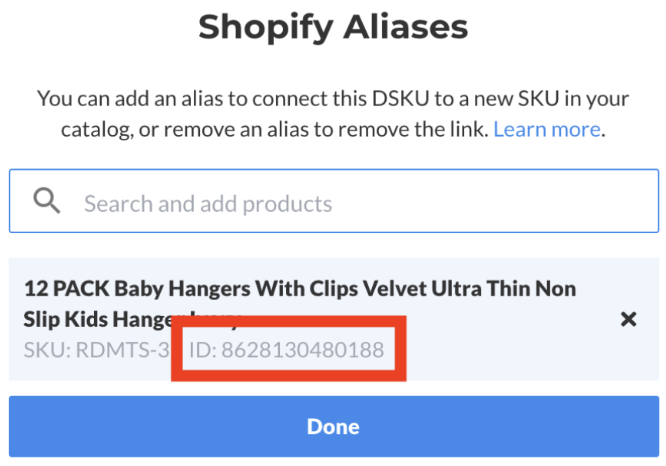This screenshot has width=666, height=466.
Task: Click the word "Aliases" in the title
Action: pyautogui.click(x=406, y=27)
